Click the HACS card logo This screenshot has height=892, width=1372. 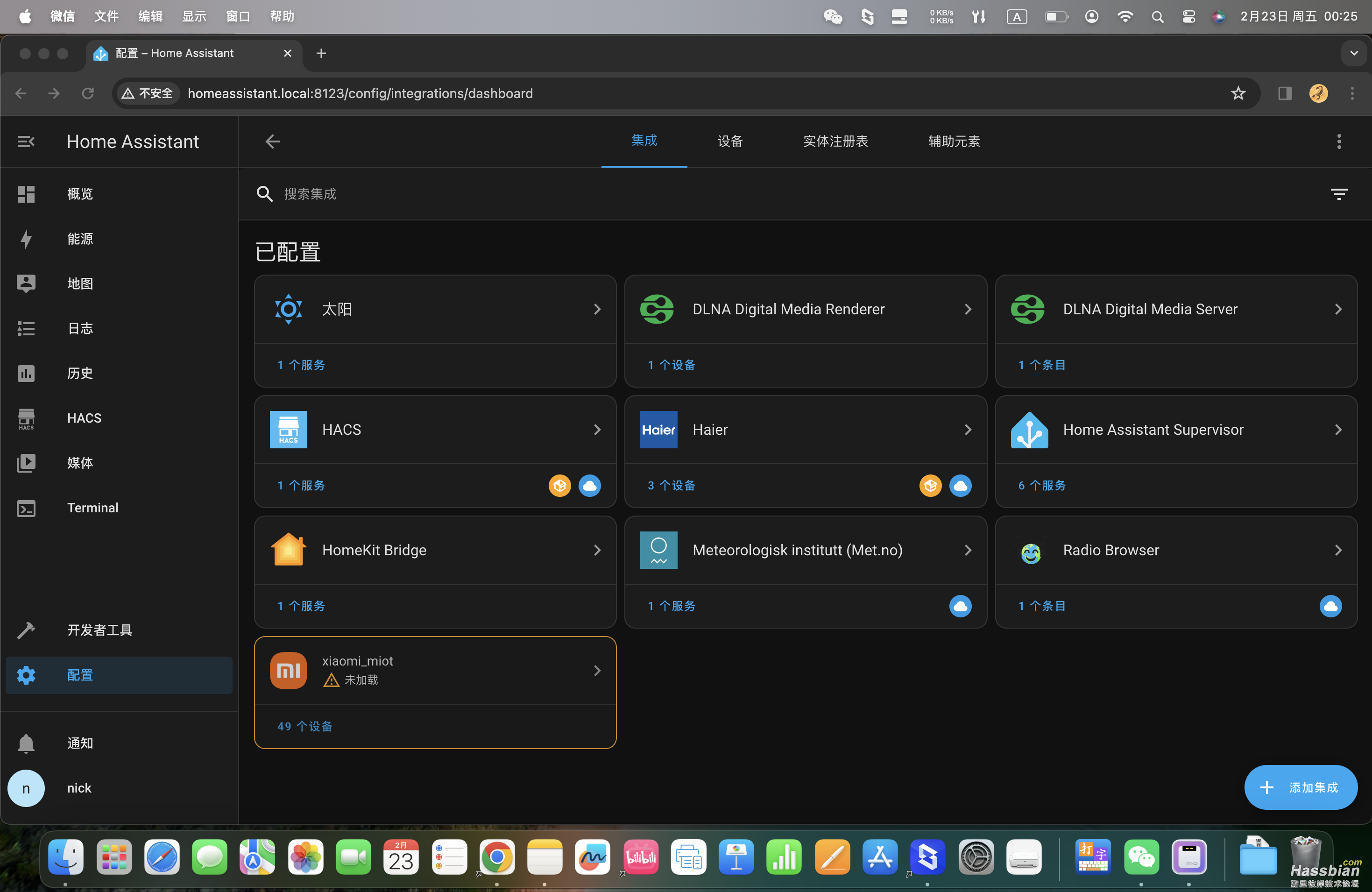(288, 430)
